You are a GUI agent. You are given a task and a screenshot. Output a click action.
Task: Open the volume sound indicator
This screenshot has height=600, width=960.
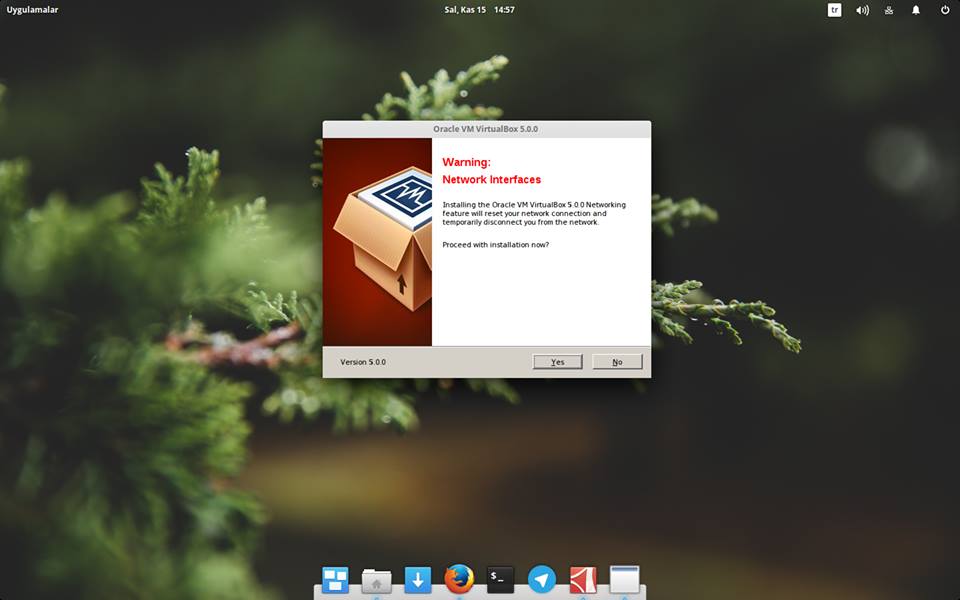(x=862, y=10)
